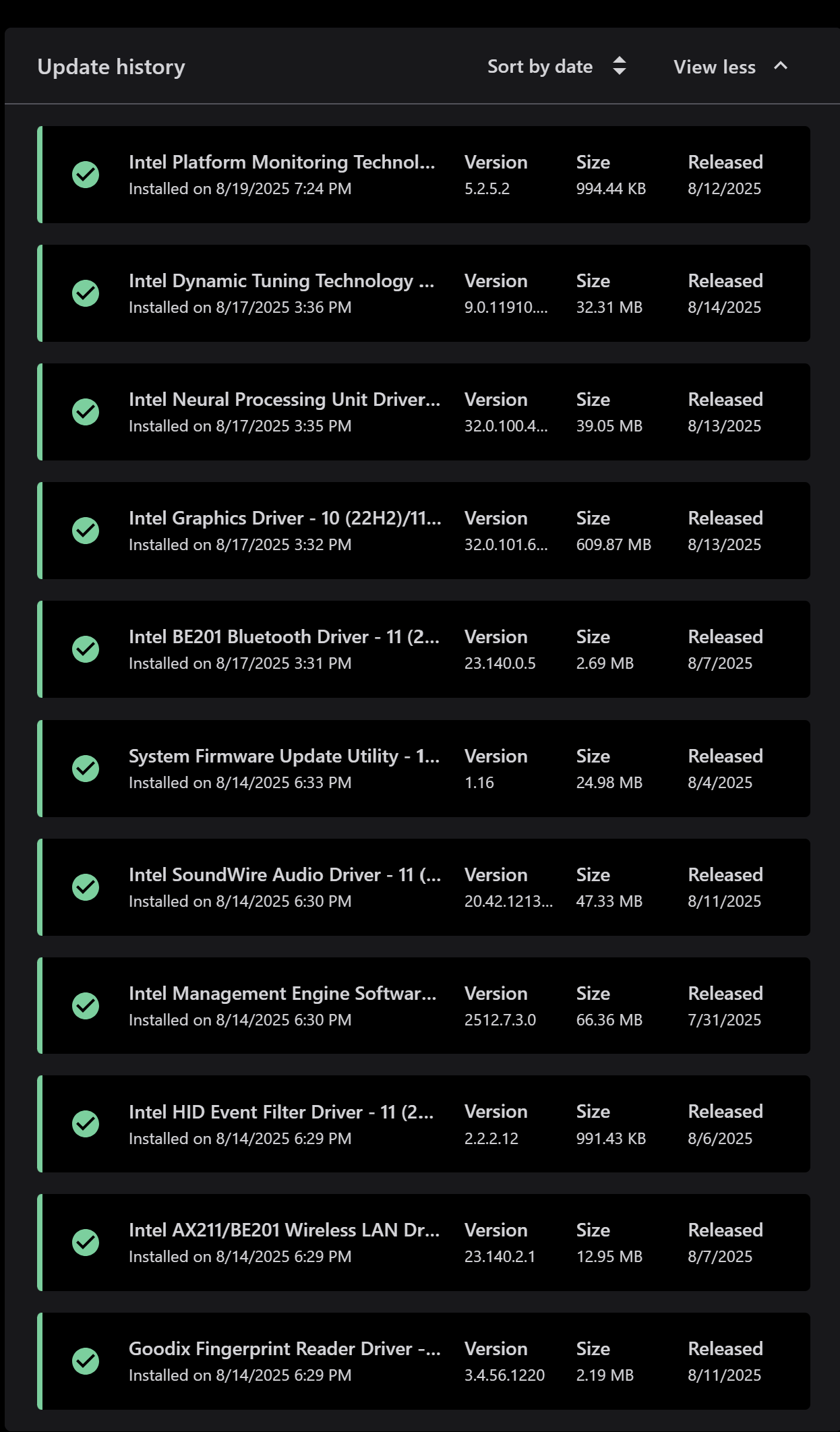Click the Sort by date arrows icon
The height and width of the screenshot is (1432, 840).
[x=620, y=66]
